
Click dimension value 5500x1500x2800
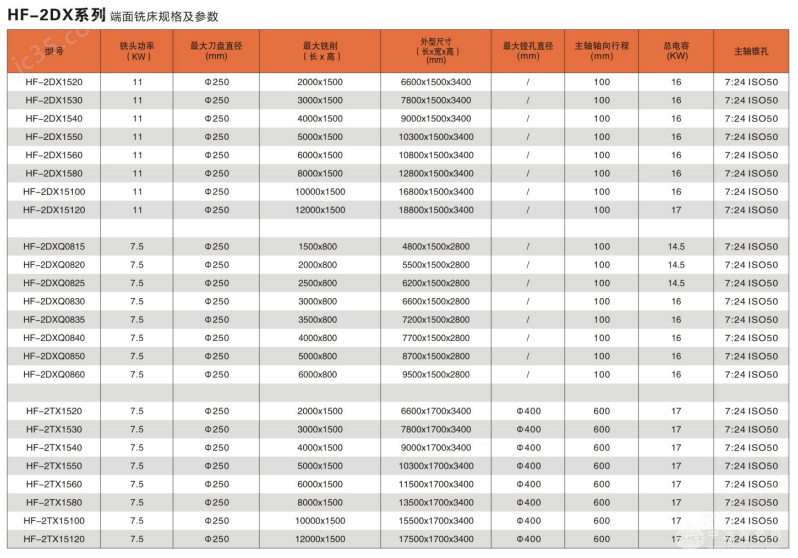[436, 265]
